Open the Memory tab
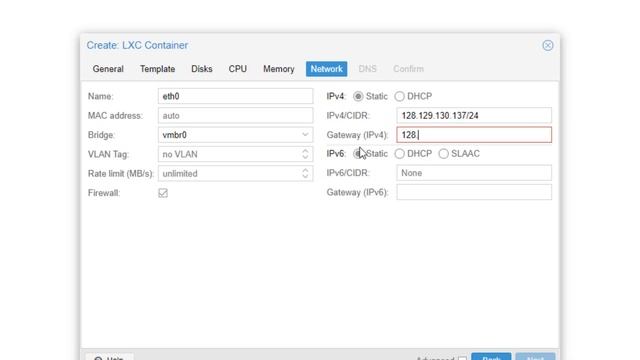This screenshot has height=360, width=640. point(279,69)
